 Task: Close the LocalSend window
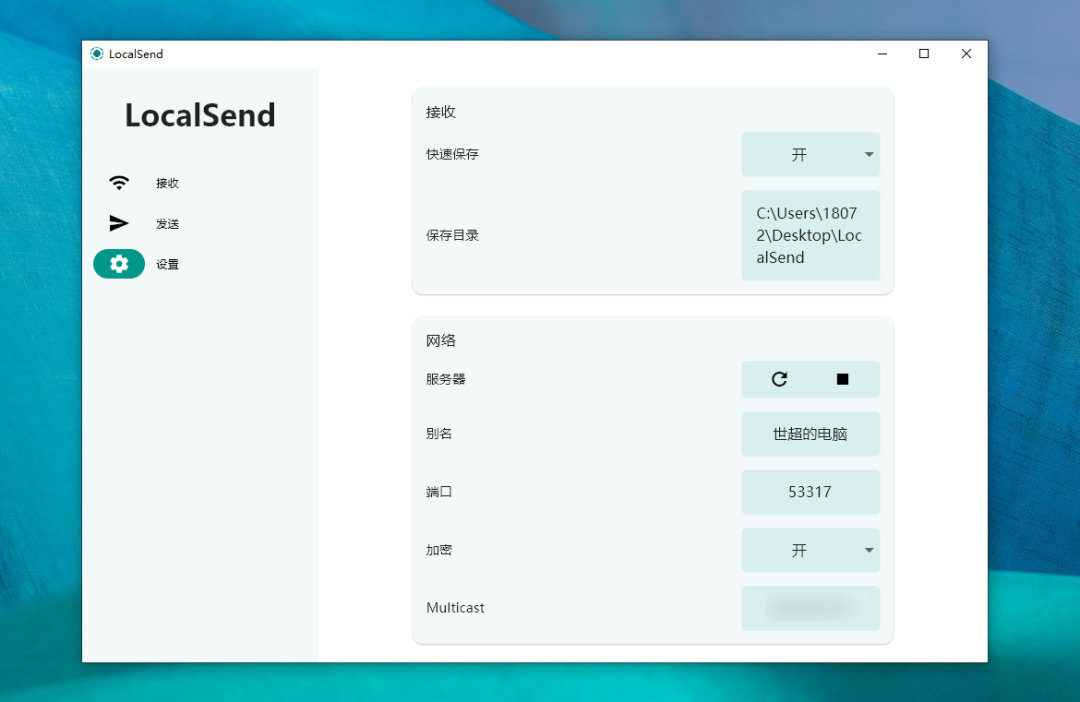point(966,54)
